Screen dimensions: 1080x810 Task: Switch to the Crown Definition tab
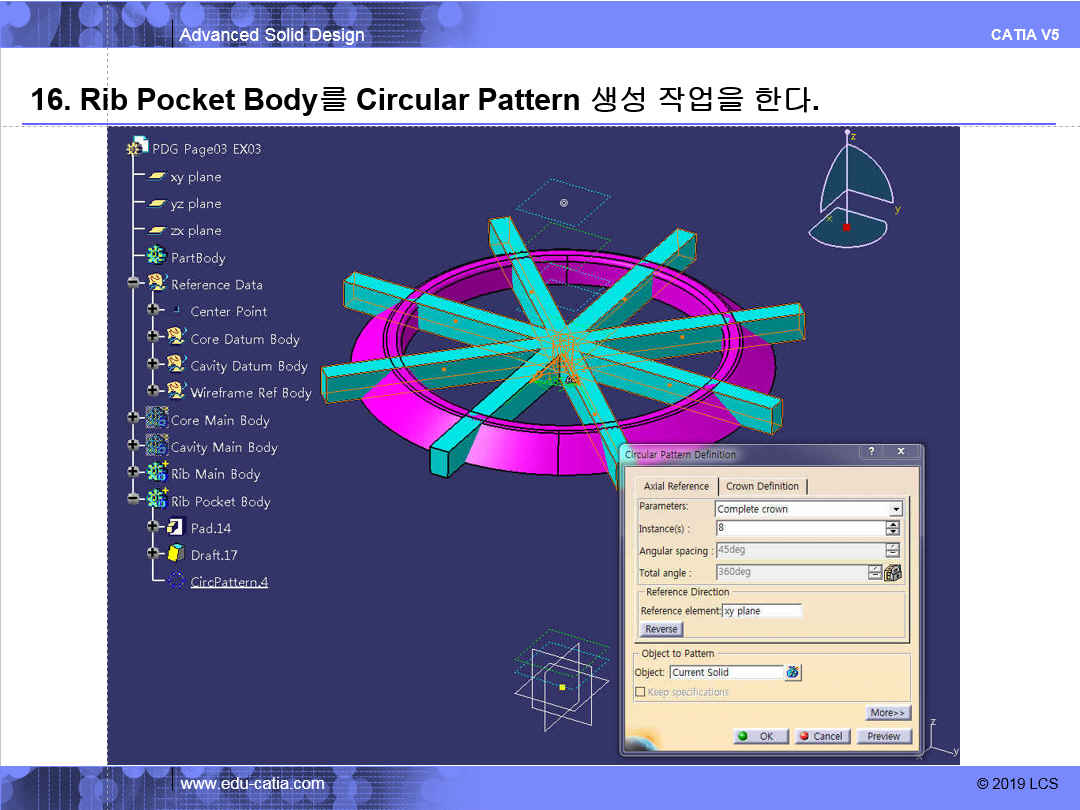(x=762, y=486)
